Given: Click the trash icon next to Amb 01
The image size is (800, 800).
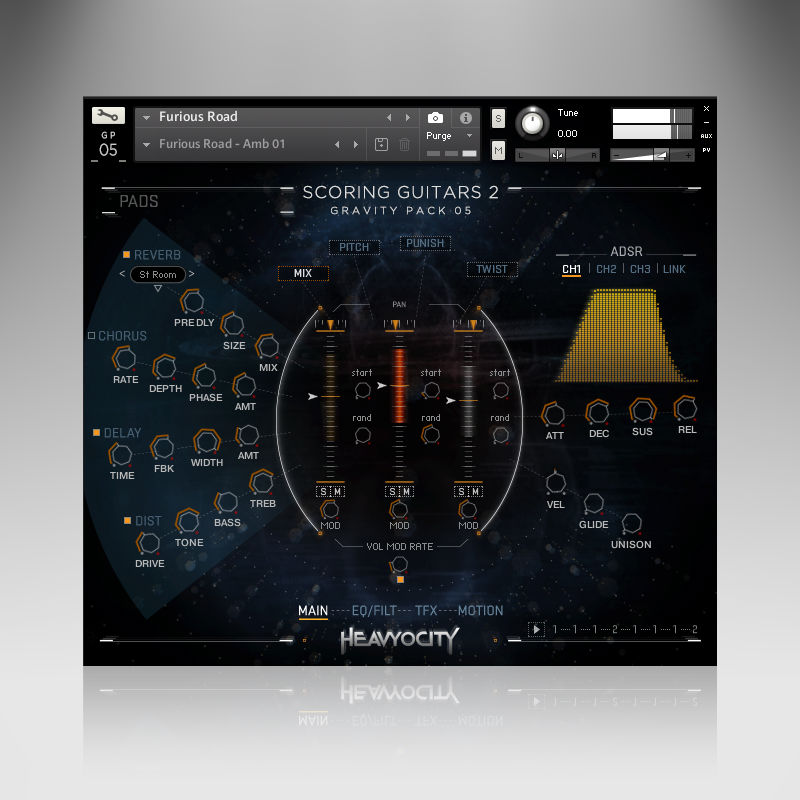Looking at the screenshot, I should click(405, 144).
